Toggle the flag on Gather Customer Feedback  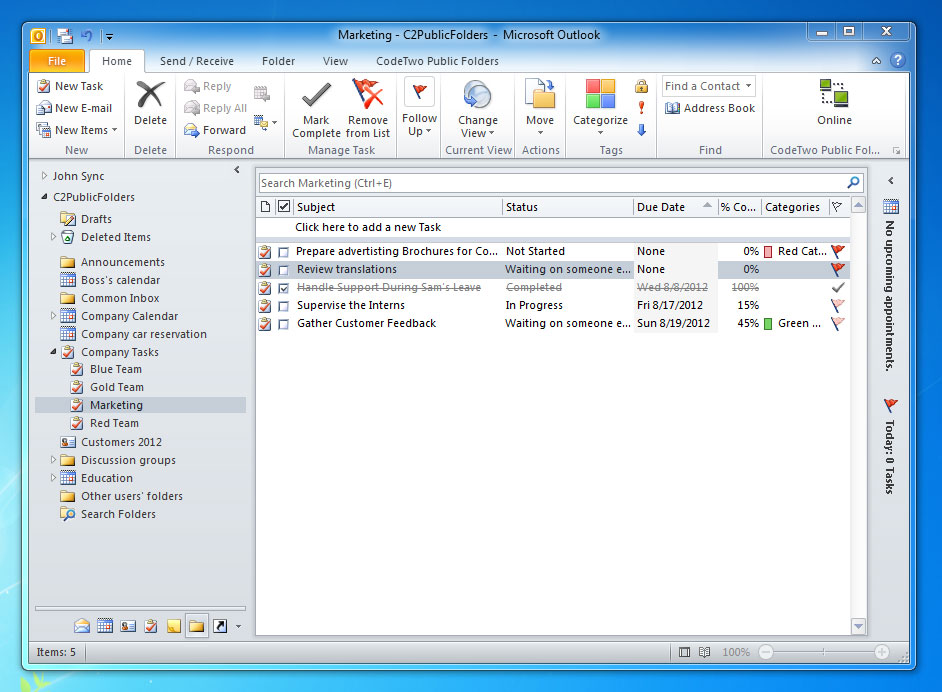point(837,323)
